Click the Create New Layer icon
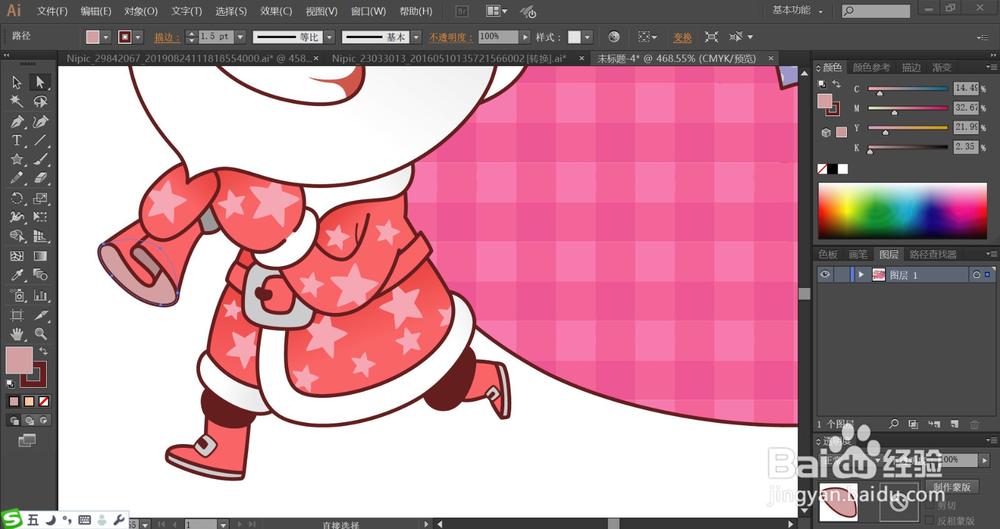The height and width of the screenshot is (529, 1000). coord(955,424)
